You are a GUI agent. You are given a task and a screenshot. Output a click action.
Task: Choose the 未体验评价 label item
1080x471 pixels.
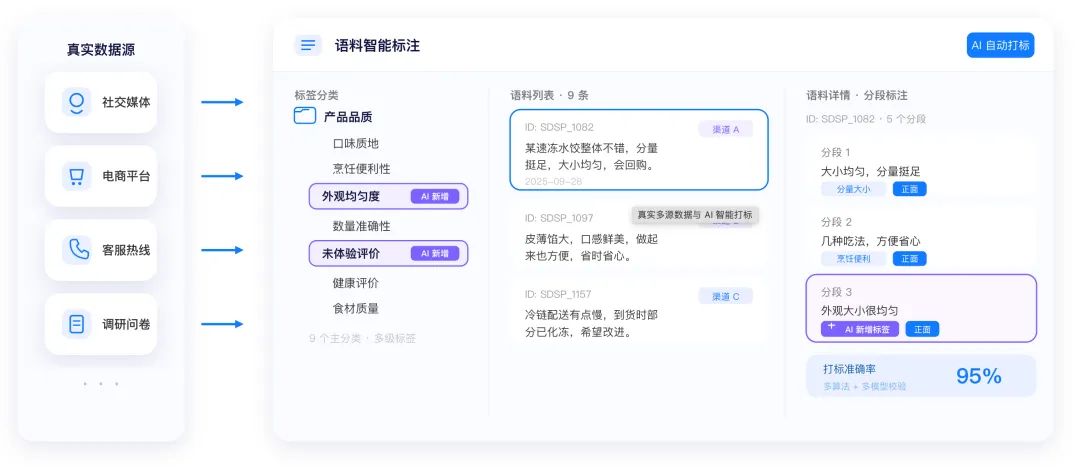(x=388, y=253)
